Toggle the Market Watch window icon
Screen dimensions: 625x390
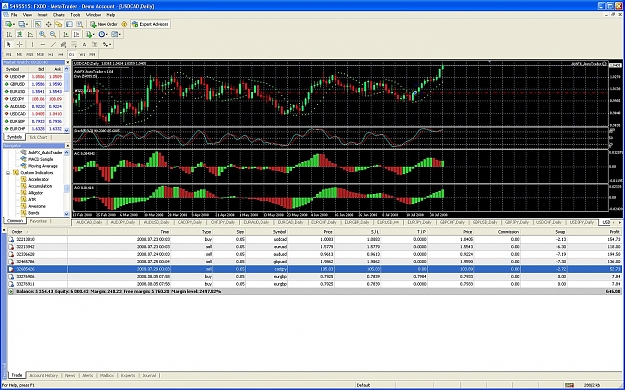(x=38, y=24)
